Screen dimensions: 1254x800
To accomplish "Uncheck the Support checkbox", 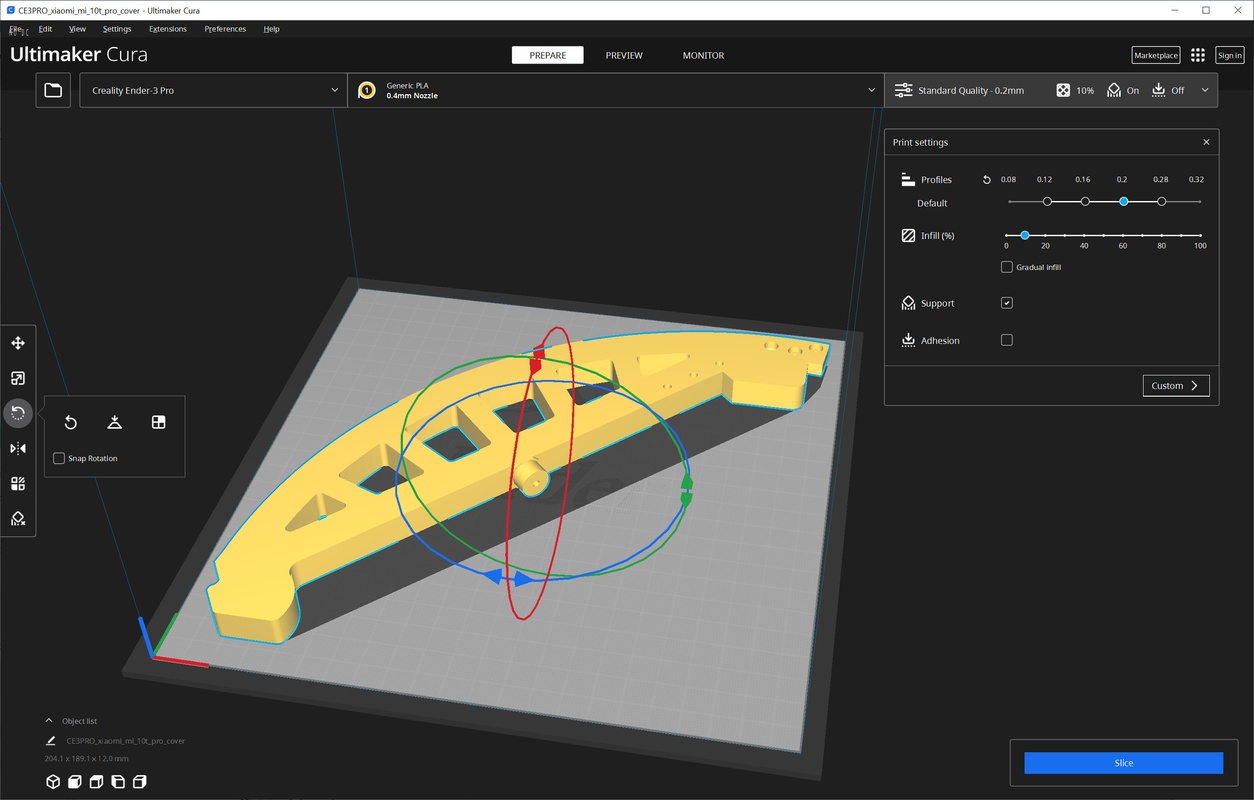I will tap(1007, 303).
